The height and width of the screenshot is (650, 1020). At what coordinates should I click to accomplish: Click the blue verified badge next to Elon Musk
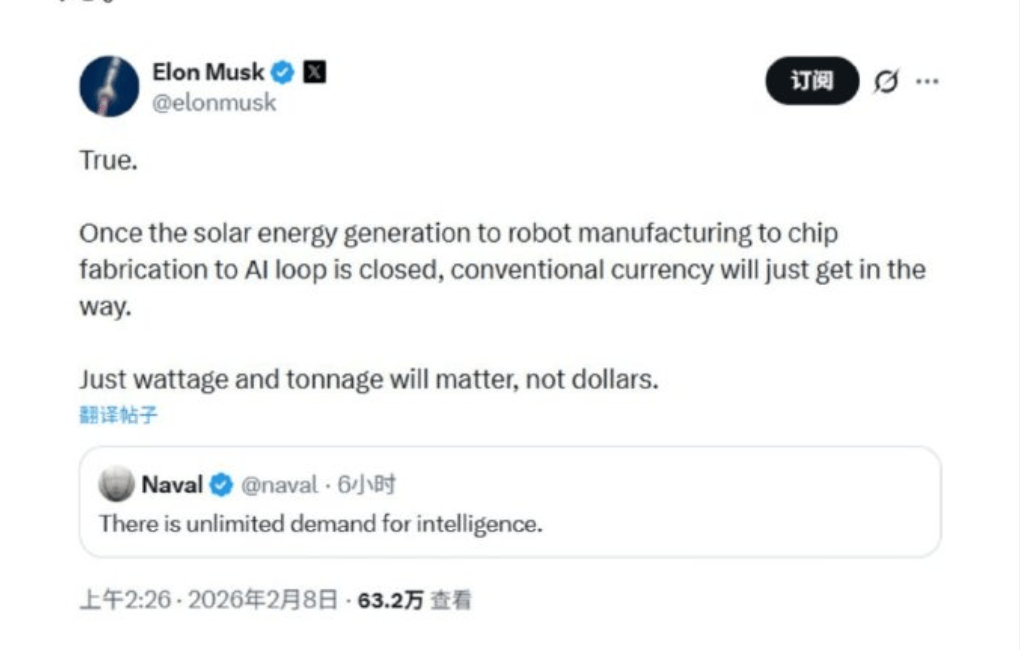click(284, 72)
